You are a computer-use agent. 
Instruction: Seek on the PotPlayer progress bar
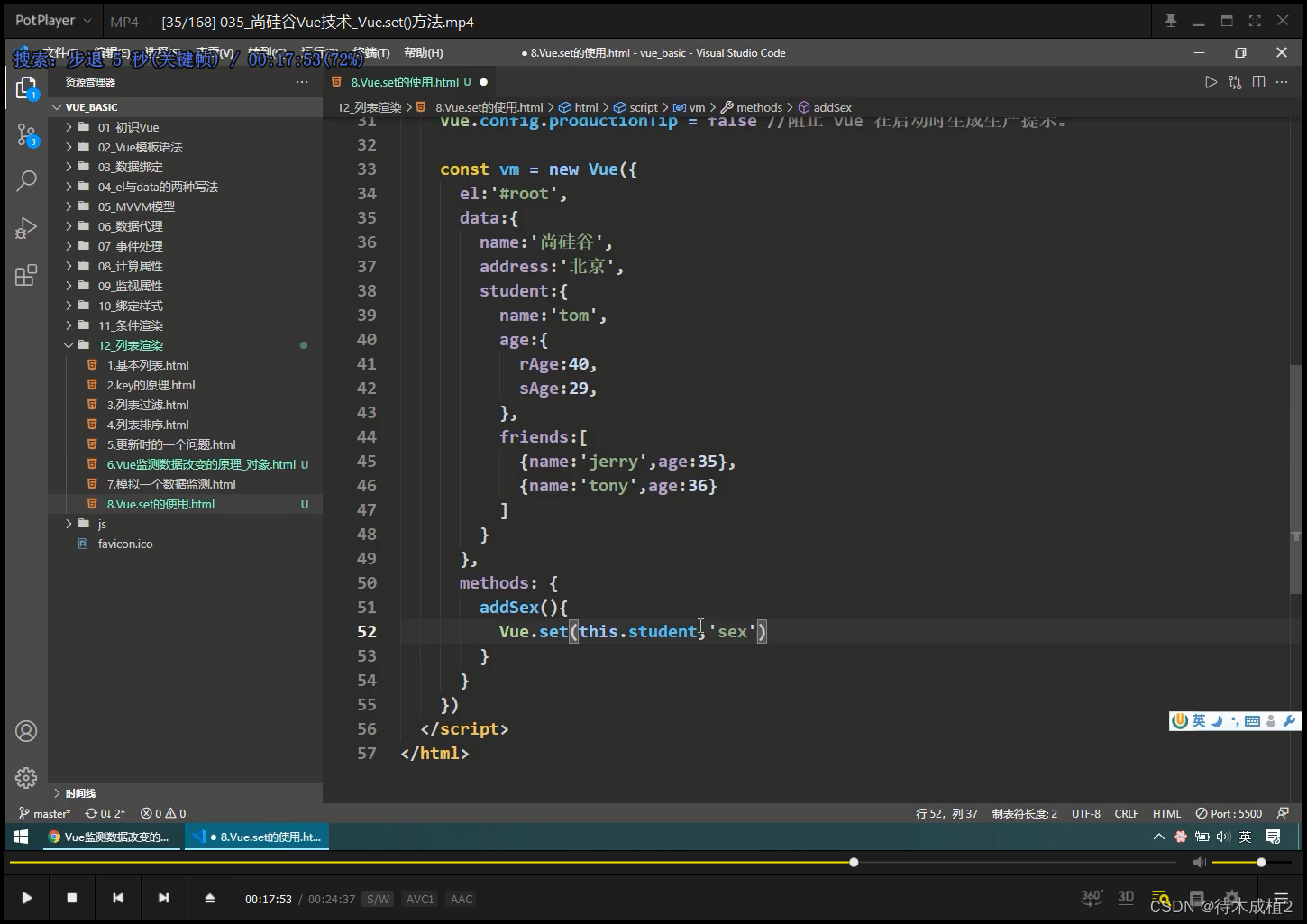592,863
